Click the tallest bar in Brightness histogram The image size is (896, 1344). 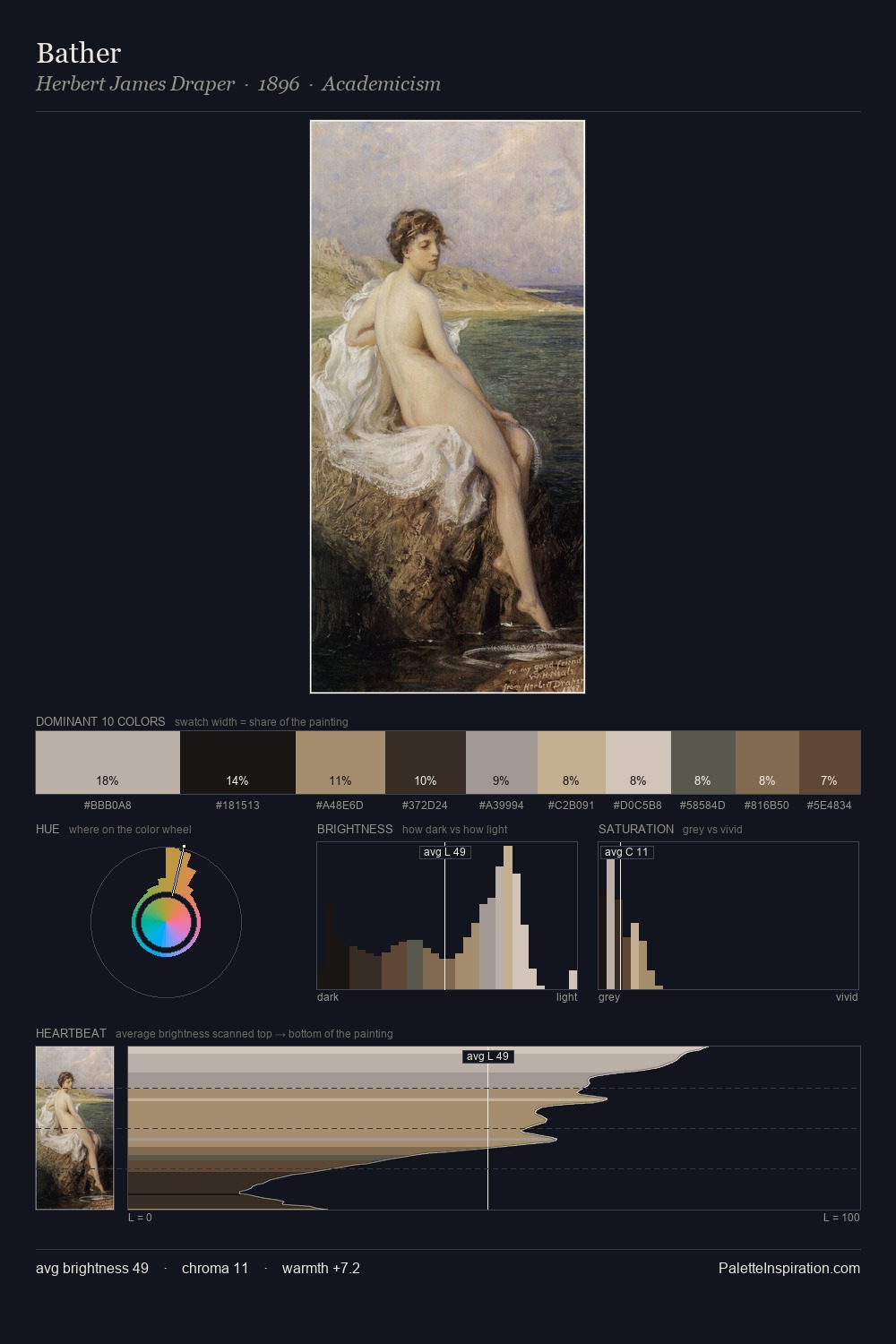point(508,918)
